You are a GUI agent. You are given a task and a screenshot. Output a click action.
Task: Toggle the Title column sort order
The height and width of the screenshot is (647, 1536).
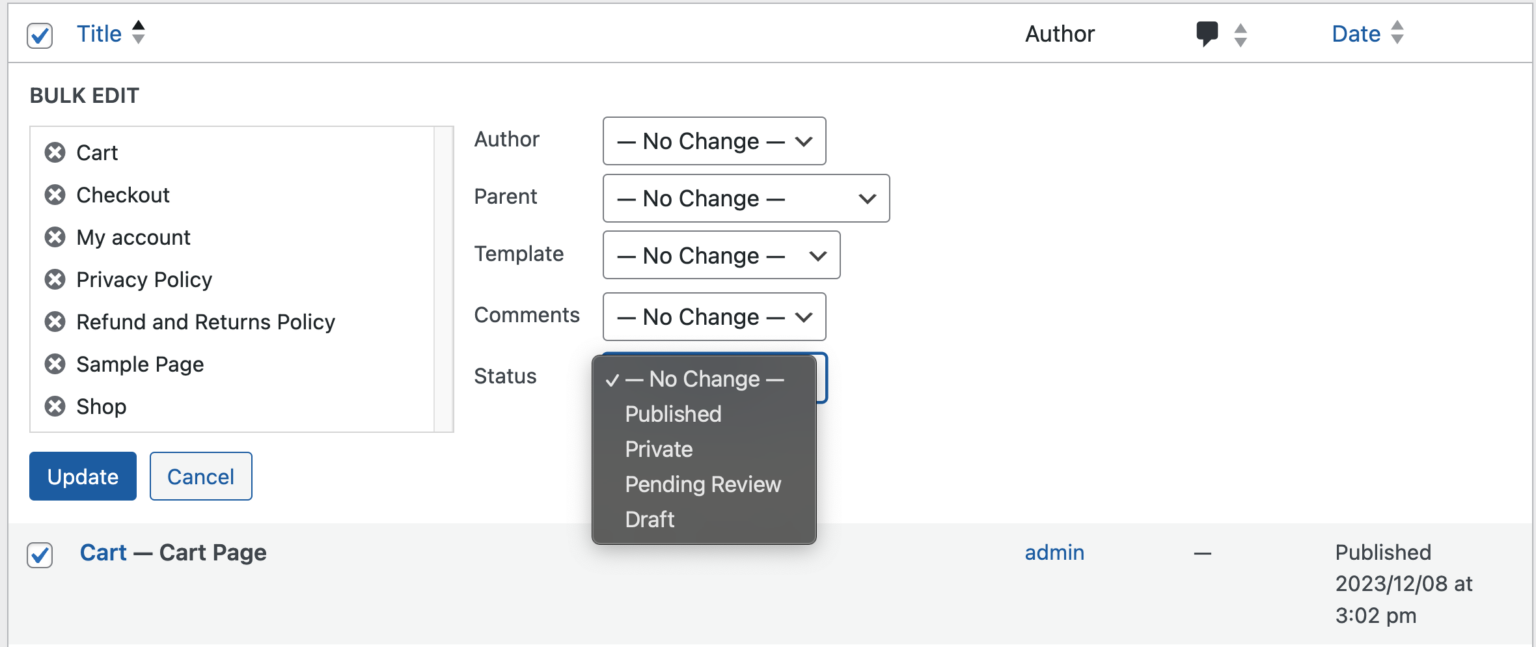tap(97, 33)
